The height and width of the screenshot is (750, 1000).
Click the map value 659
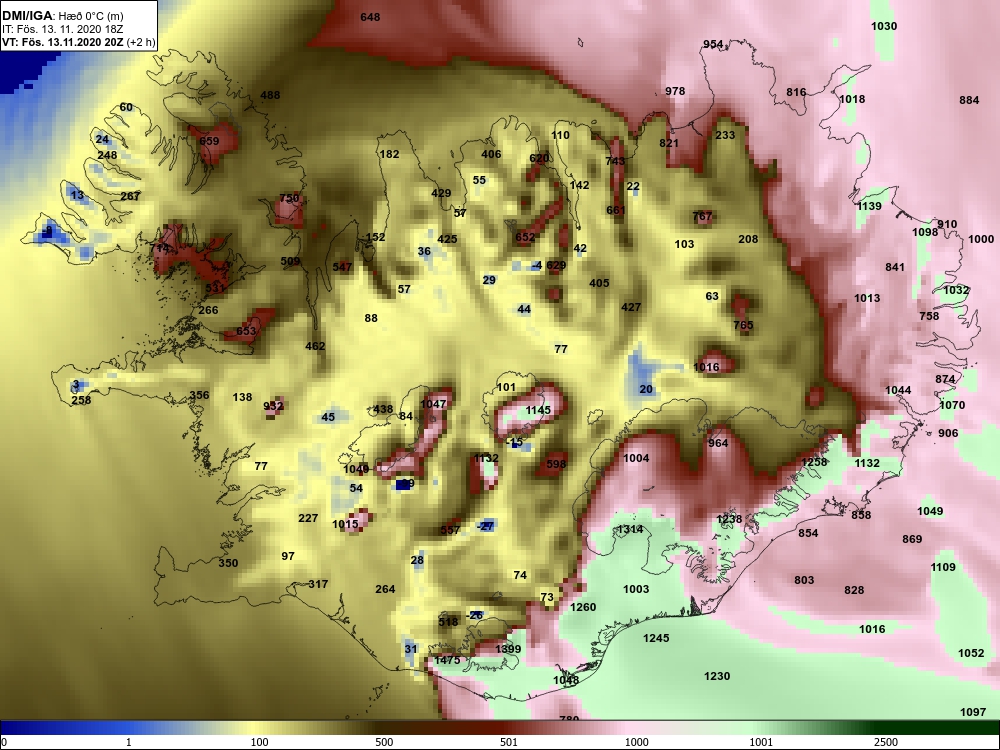209,142
